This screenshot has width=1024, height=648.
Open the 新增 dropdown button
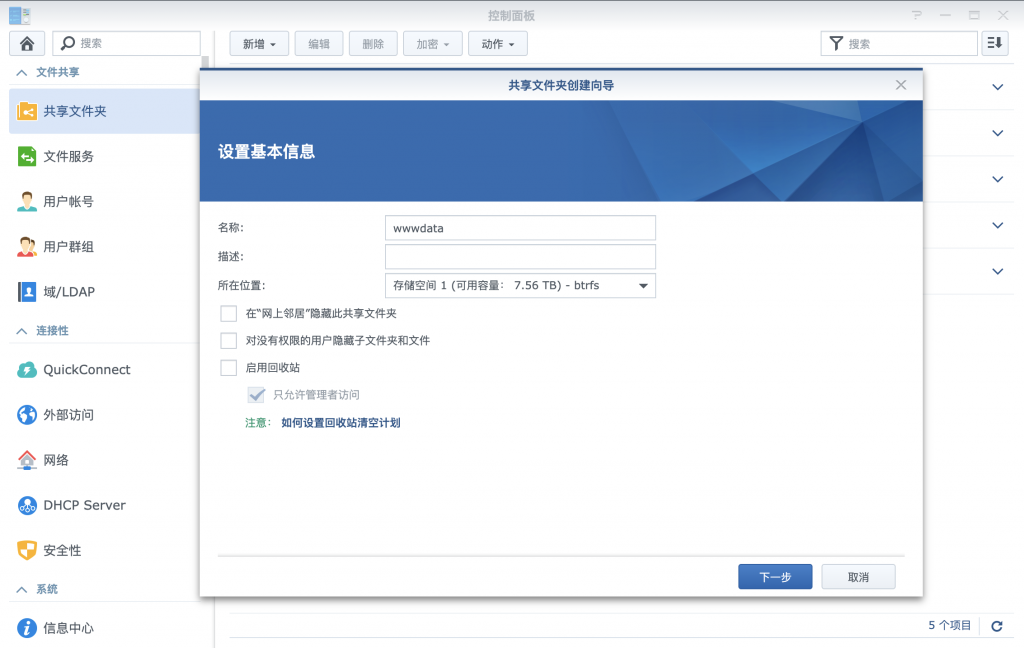(x=259, y=44)
